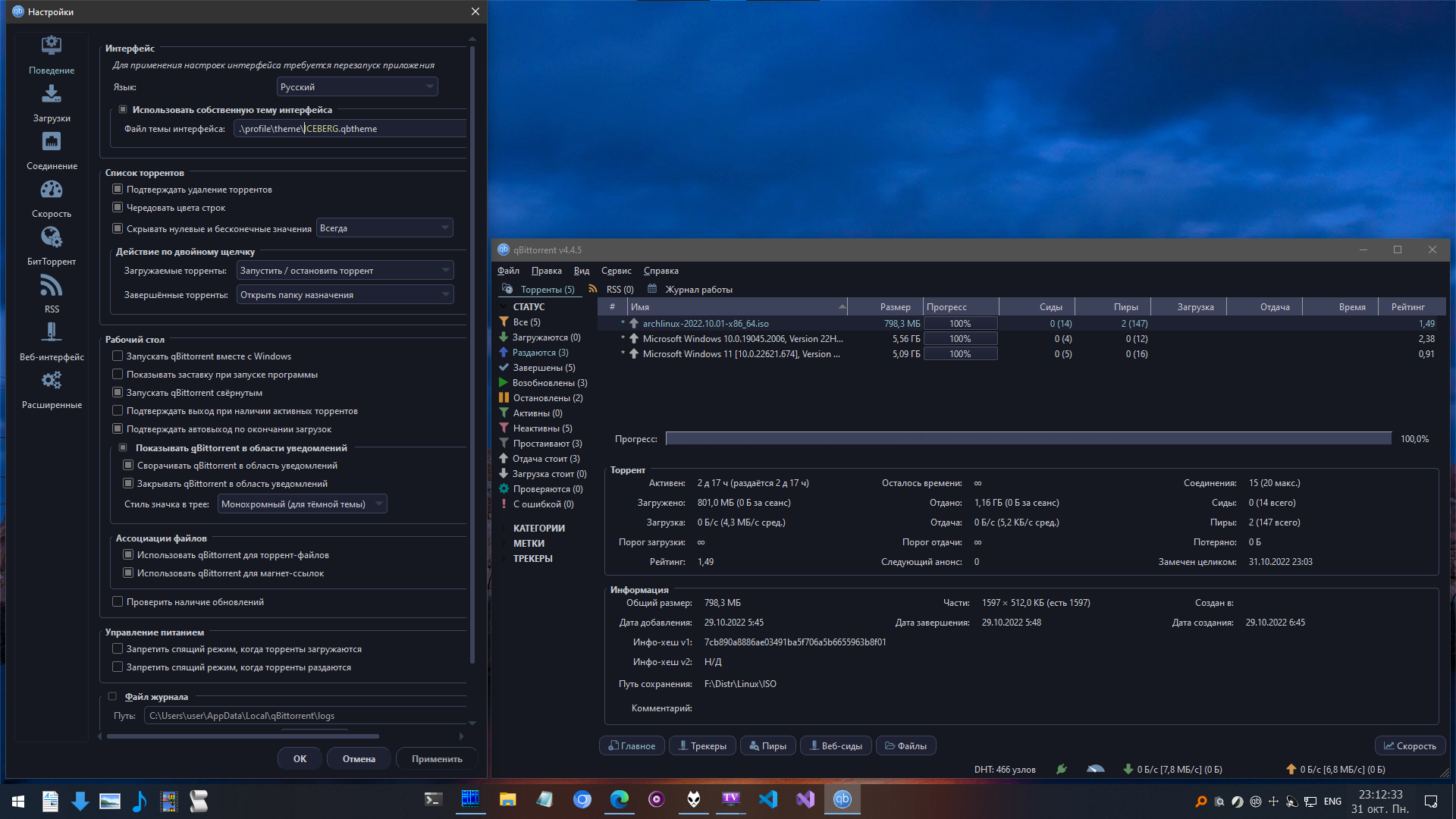Viewport: 1456px width, 819px height.
Task: Expand the tray icon style dropdown
Action: (x=302, y=504)
